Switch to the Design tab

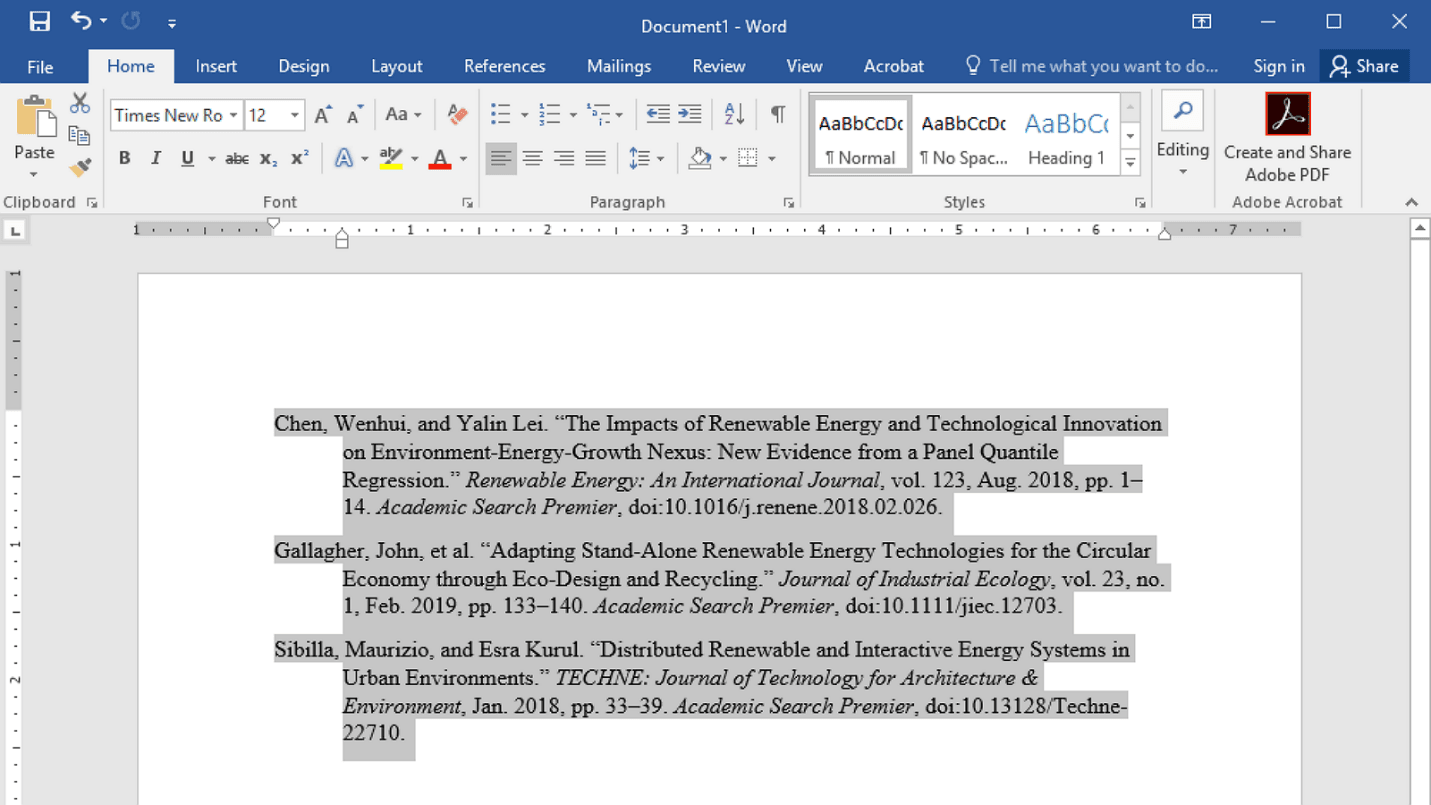[304, 67]
